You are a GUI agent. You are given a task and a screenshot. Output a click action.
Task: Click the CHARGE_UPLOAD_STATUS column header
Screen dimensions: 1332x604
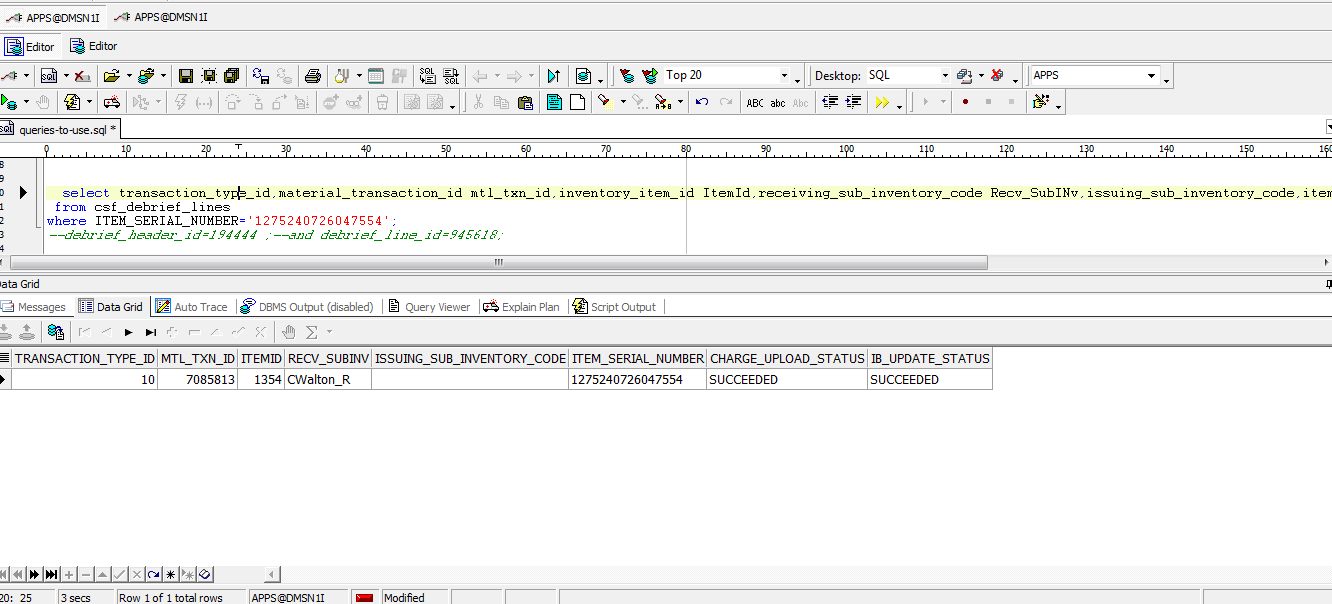point(787,358)
